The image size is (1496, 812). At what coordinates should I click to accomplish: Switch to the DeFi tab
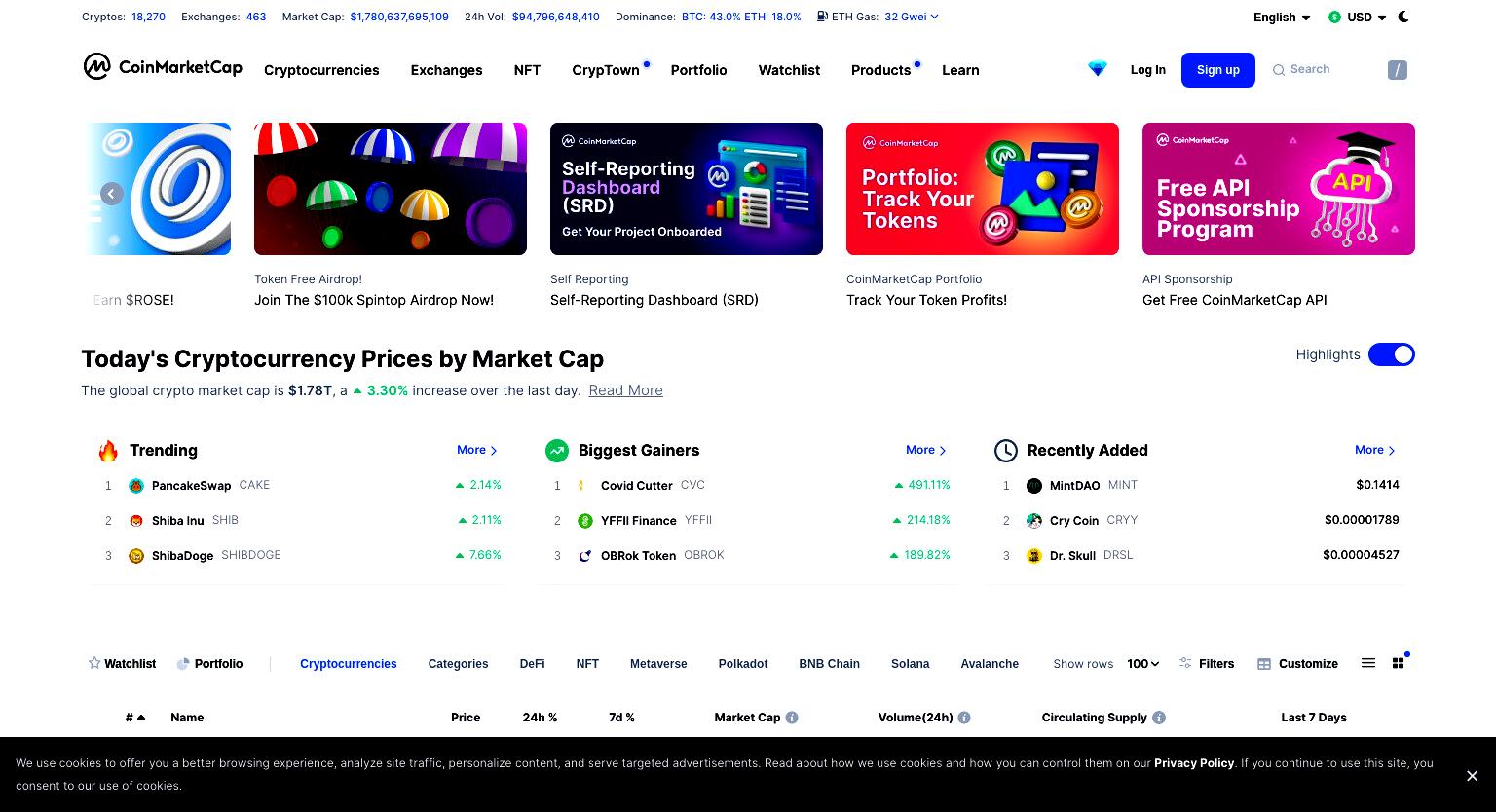tap(532, 664)
